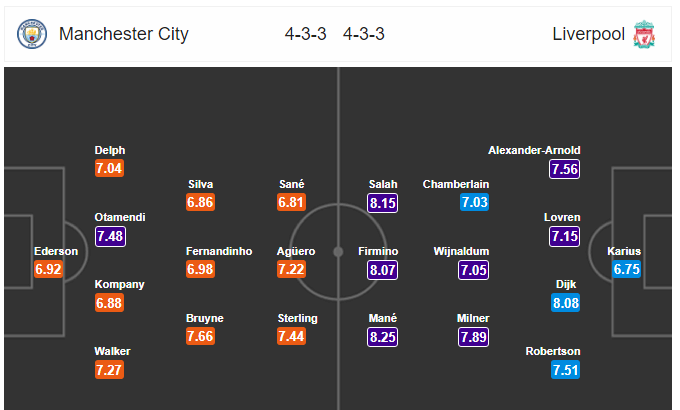
Task: Open the Manchester City team name link
Action: pos(124,34)
